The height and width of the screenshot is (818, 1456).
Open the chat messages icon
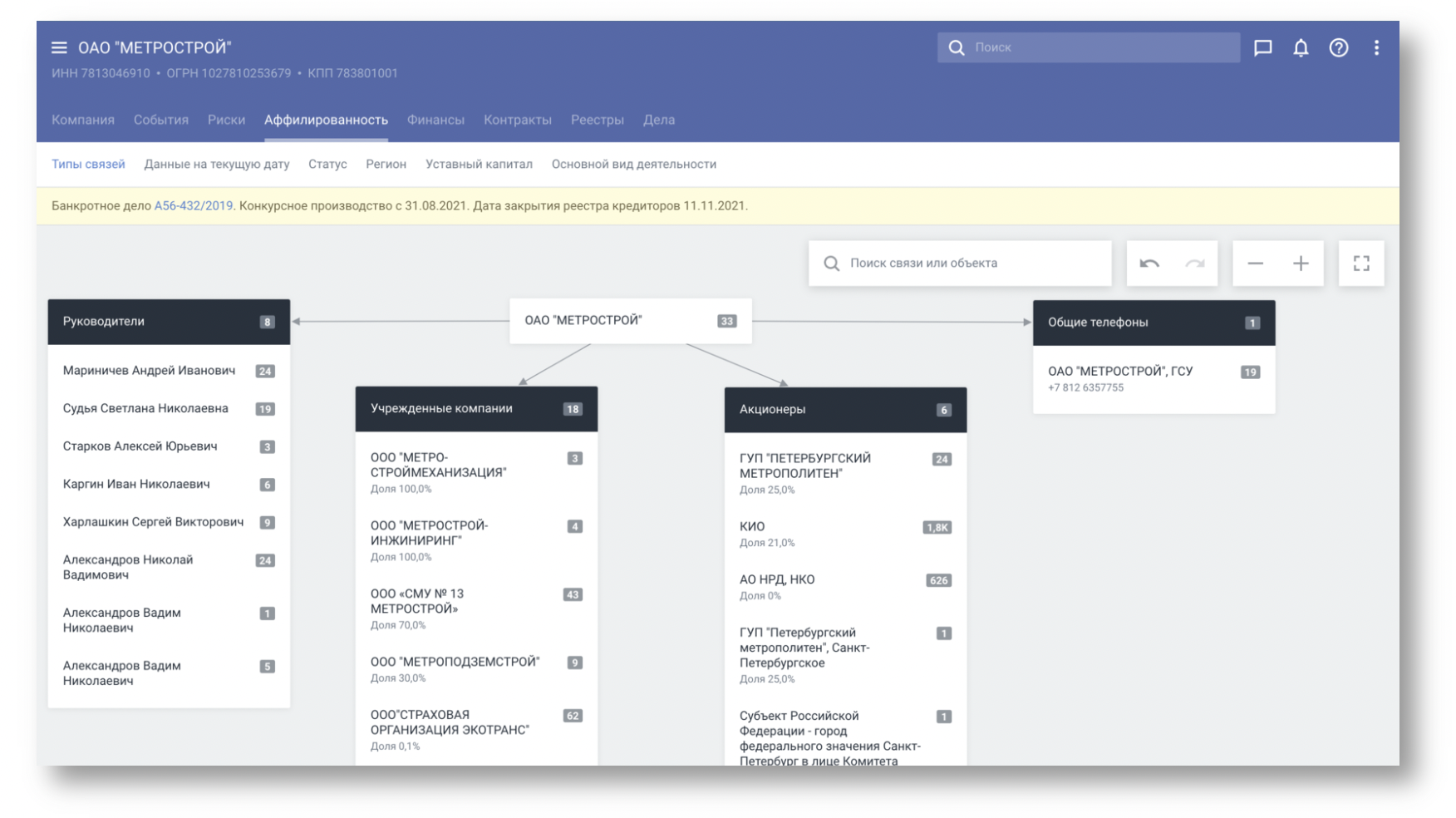(x=1262, y=47)
